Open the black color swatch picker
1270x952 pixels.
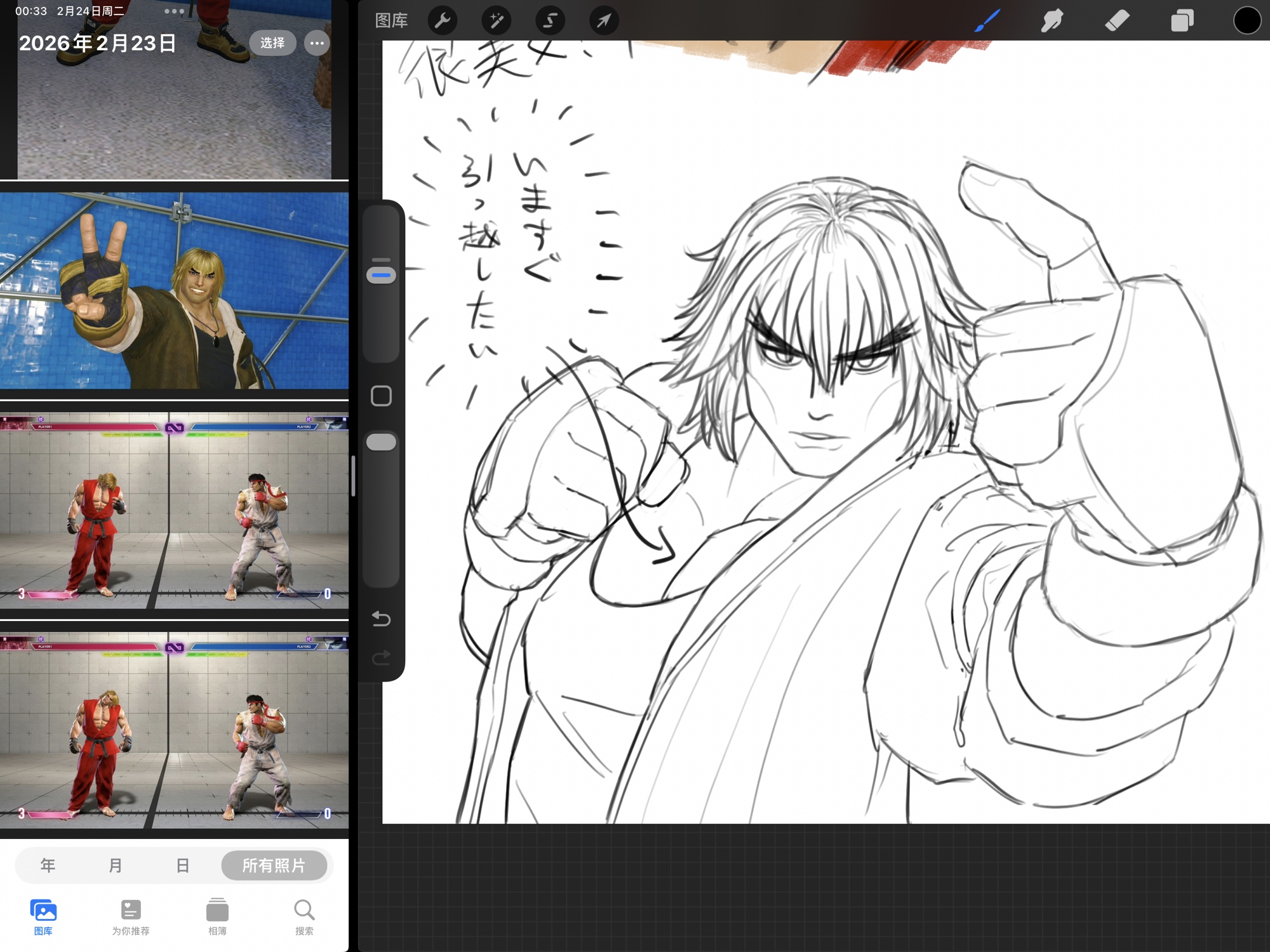coord(1247,20)
